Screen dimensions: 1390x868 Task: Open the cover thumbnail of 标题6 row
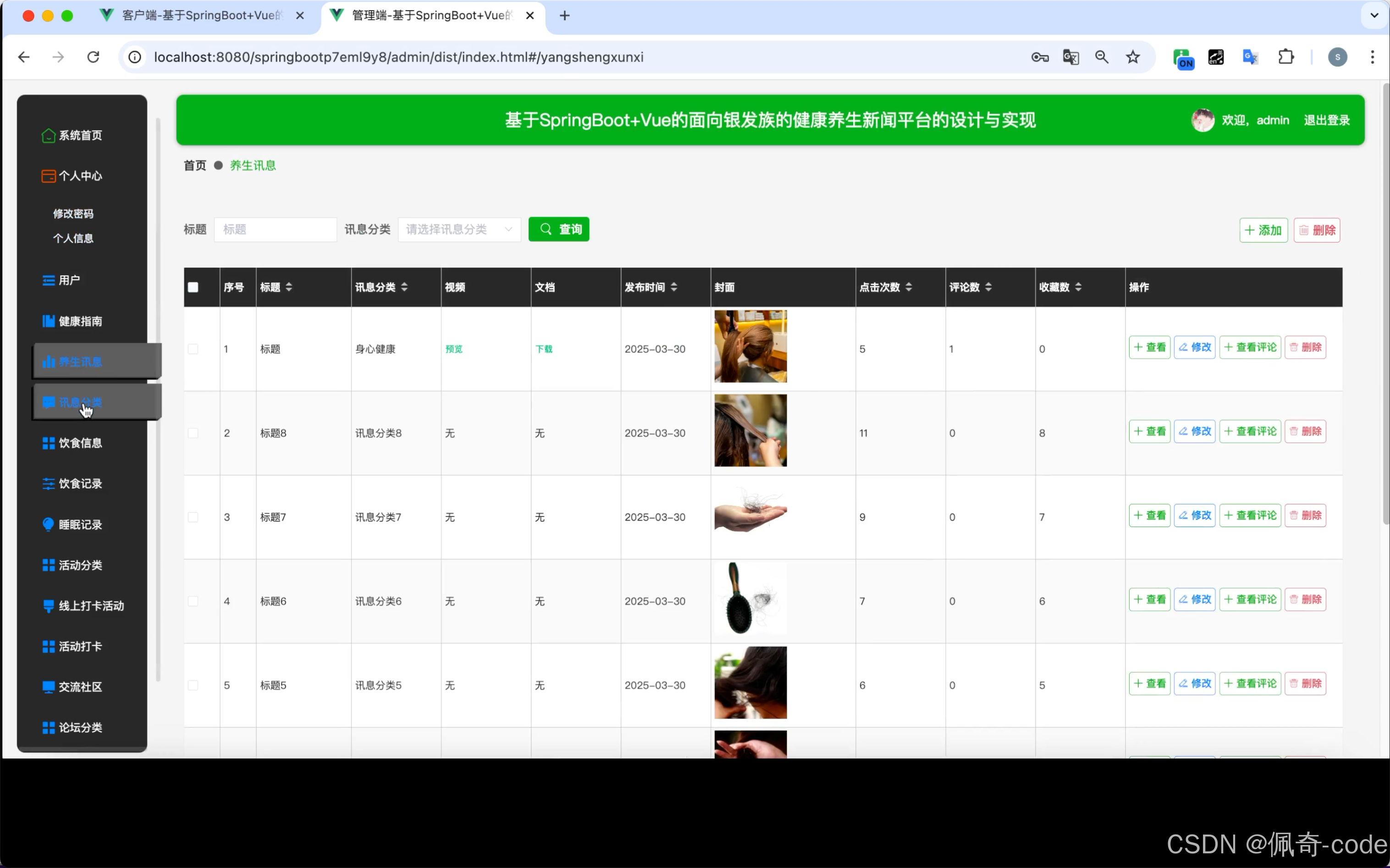tap(750, 599)
